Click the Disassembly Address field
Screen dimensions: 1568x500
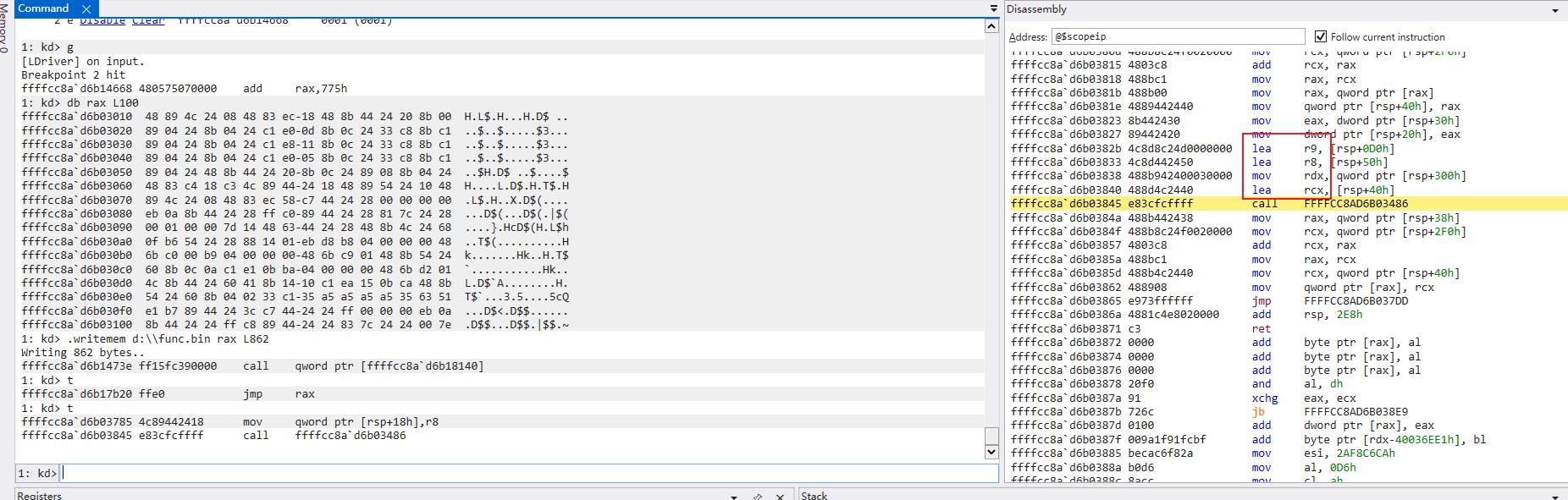[1177, 36]
